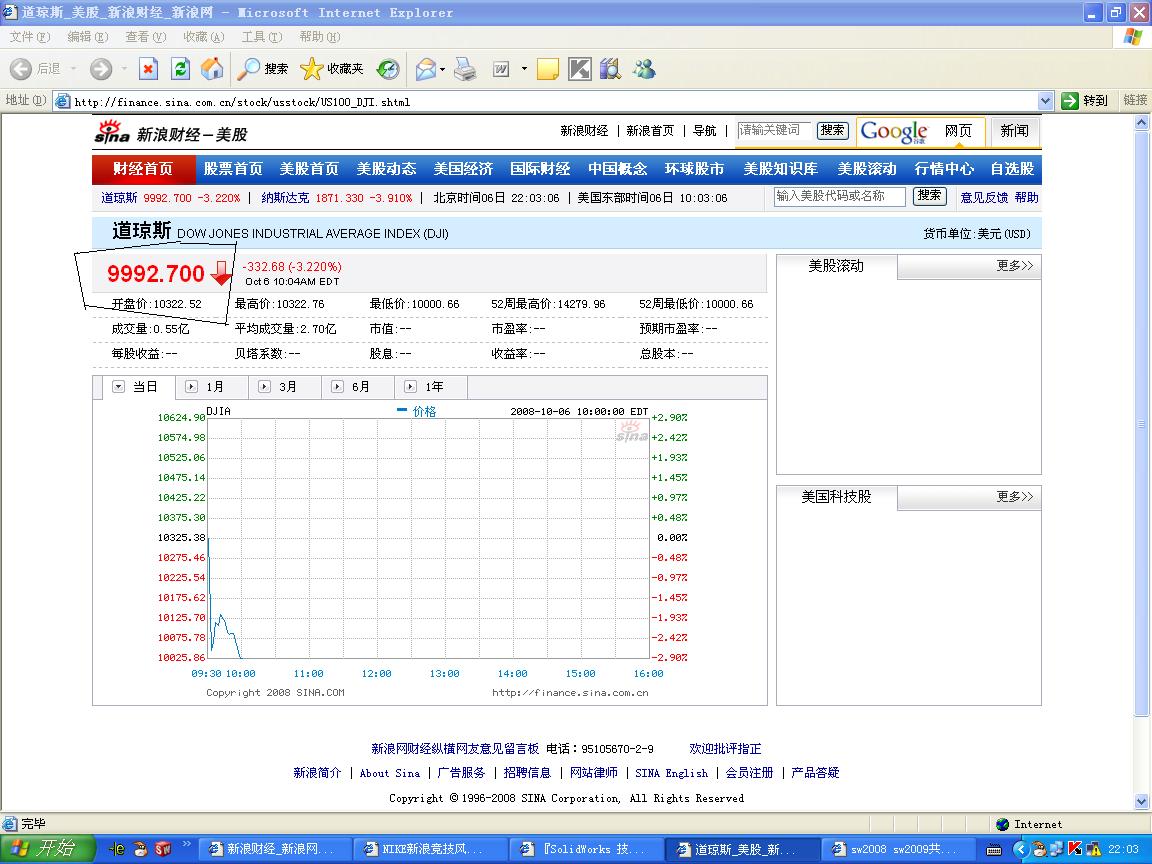Screen dimensions: 1152x864
Task: Open the 帮助(H) menu
Action: coord(320,37)
